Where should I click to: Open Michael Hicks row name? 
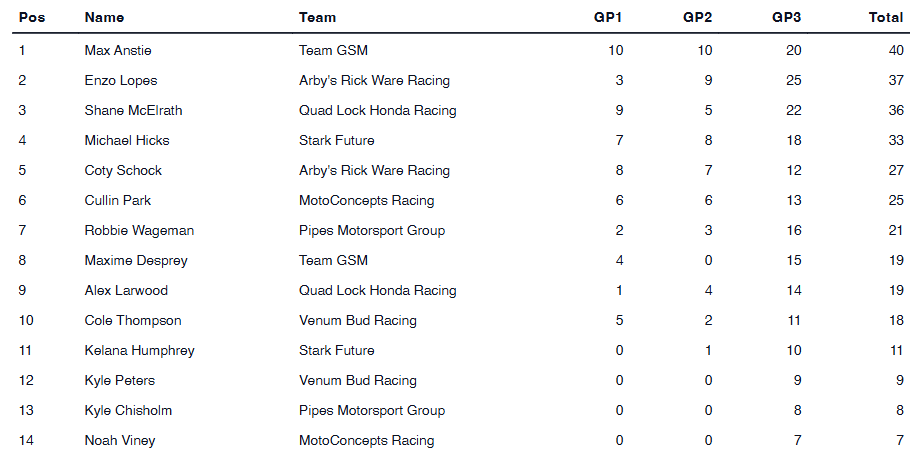[x=127, y=140]
